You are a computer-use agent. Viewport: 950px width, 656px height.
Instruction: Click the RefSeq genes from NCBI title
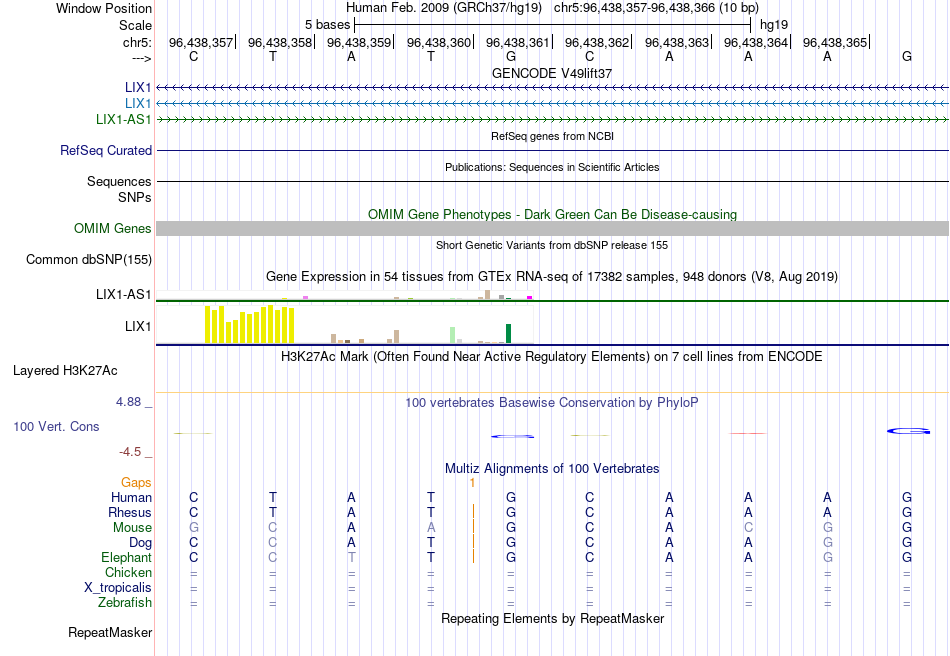553,136
